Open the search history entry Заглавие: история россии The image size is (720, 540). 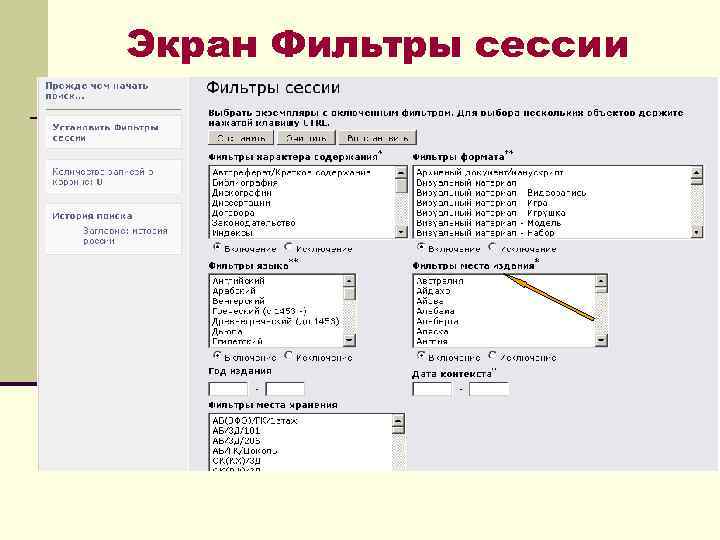125,236
